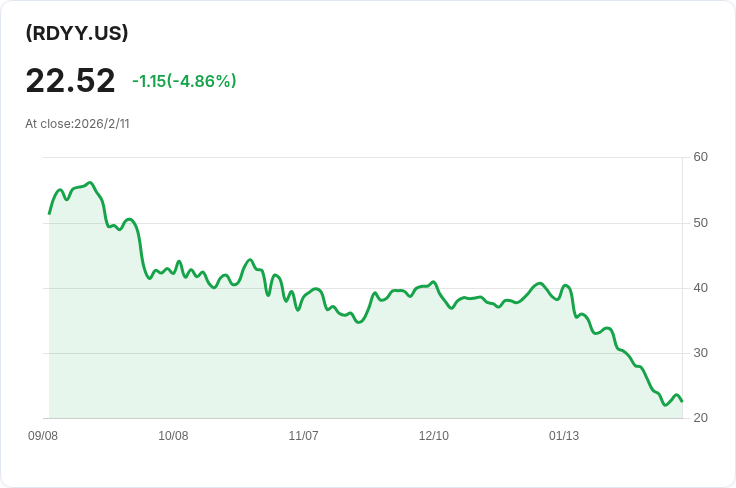Click the 30 y-axis price label
The image size is (736, 488).
coord(700,353)
